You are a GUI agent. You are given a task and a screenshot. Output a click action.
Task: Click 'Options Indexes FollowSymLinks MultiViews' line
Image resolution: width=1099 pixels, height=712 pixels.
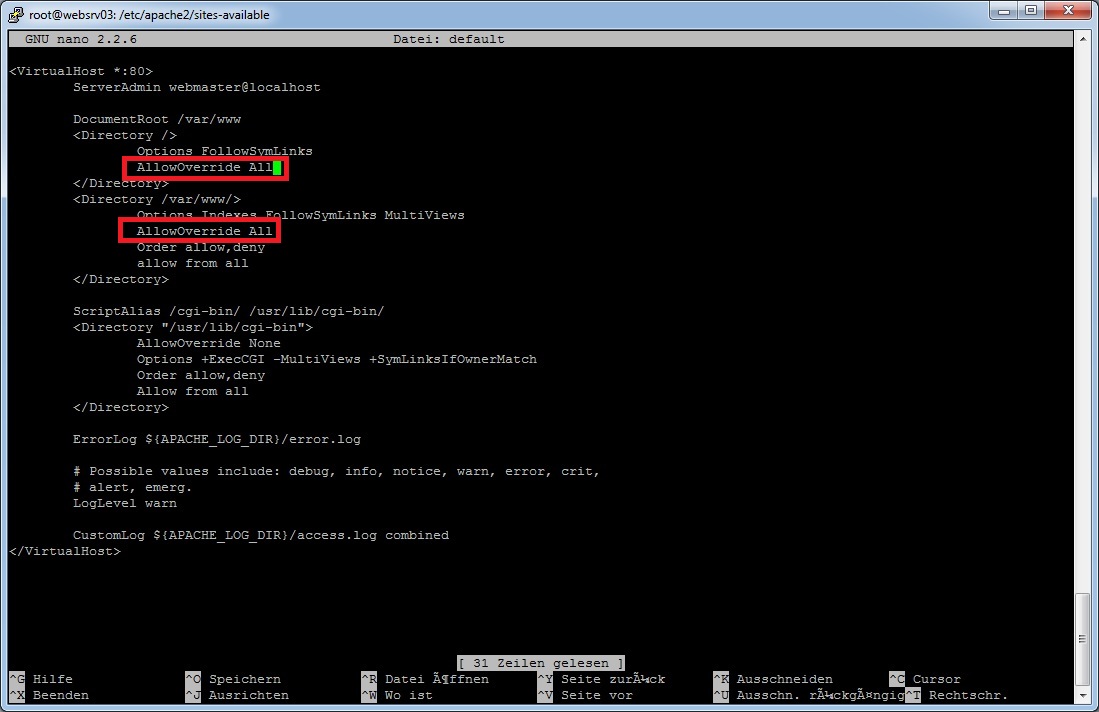(x=301, y=215)
